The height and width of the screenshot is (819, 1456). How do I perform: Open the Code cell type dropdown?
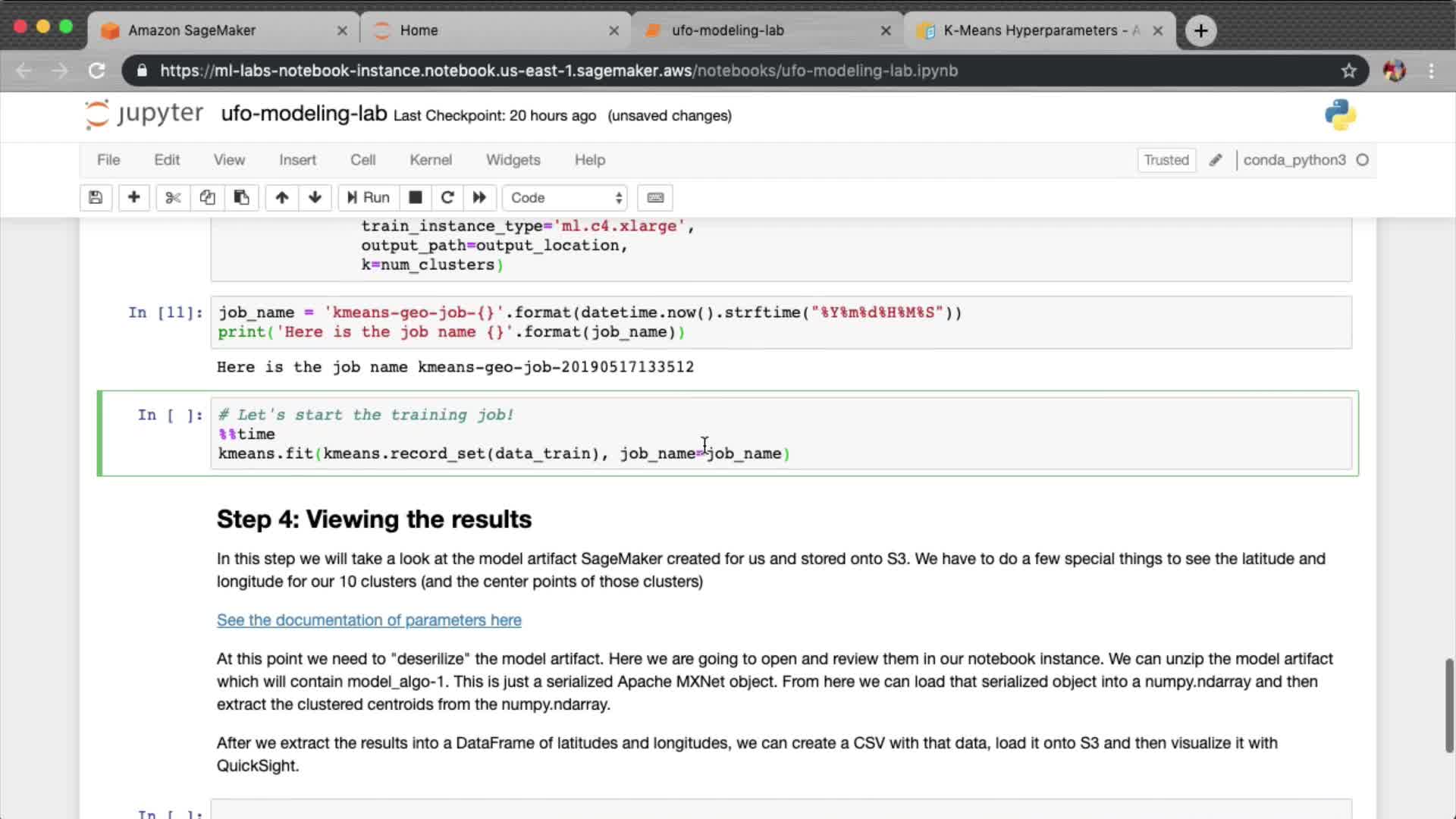click(565, 198)
